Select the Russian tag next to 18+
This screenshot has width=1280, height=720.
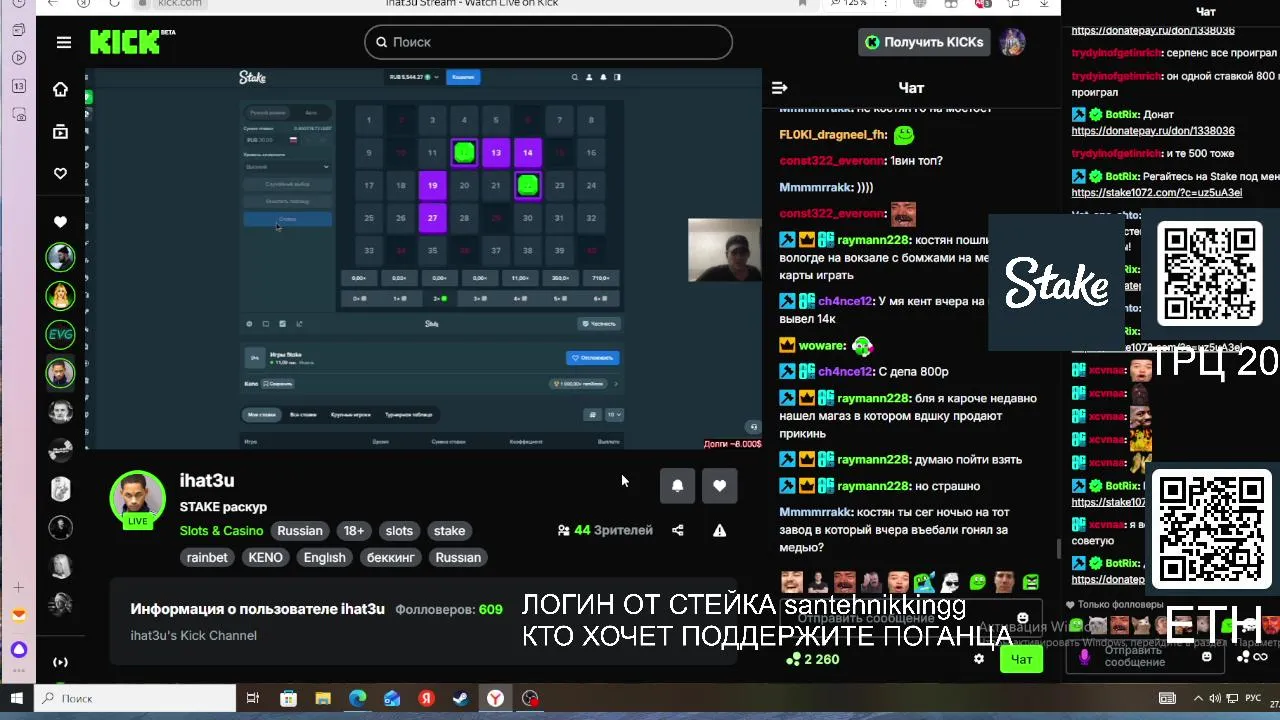click(x=300, y=531)
